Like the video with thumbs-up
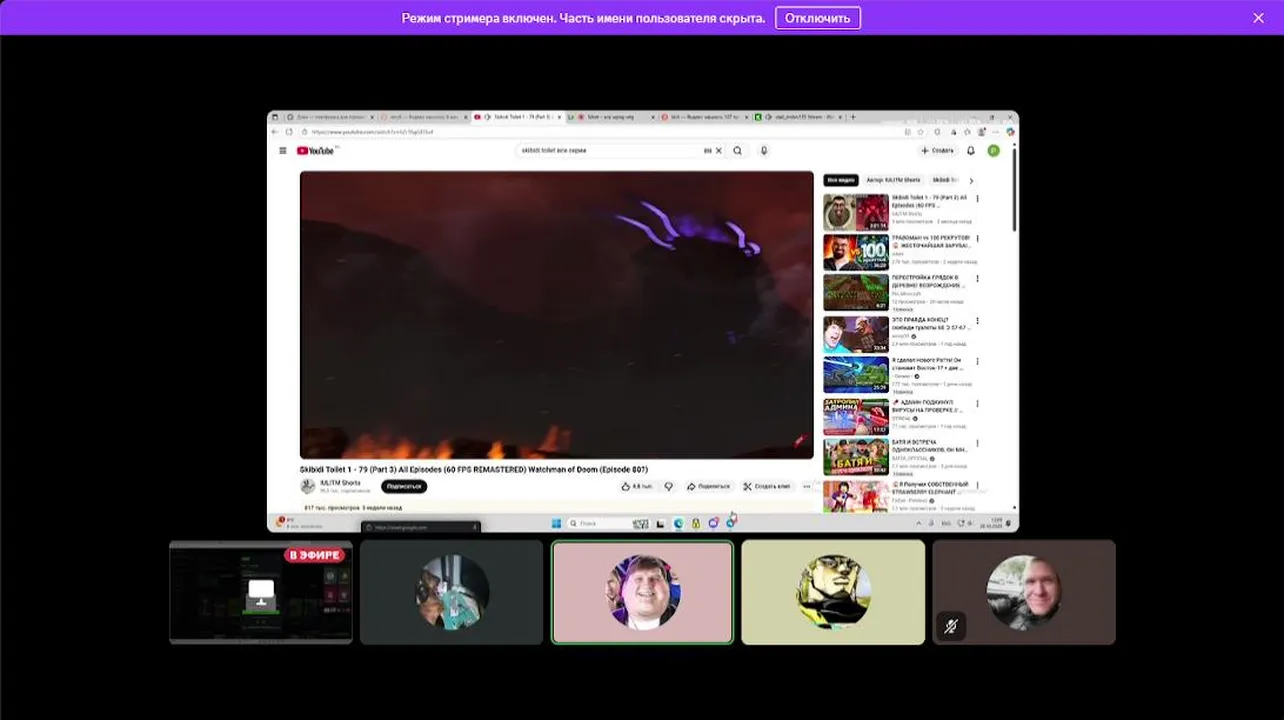The image size is (1284, 720). pyautogui.click(x=637, y=486)
